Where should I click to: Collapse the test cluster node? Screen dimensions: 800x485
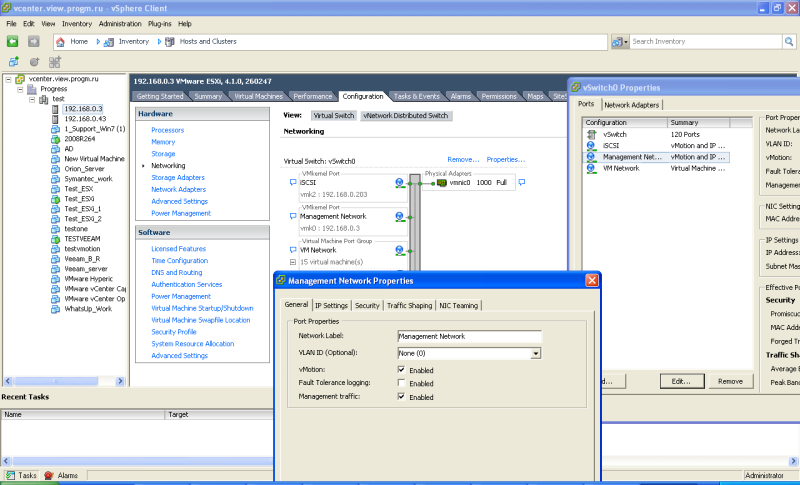(x=32, y=99)
